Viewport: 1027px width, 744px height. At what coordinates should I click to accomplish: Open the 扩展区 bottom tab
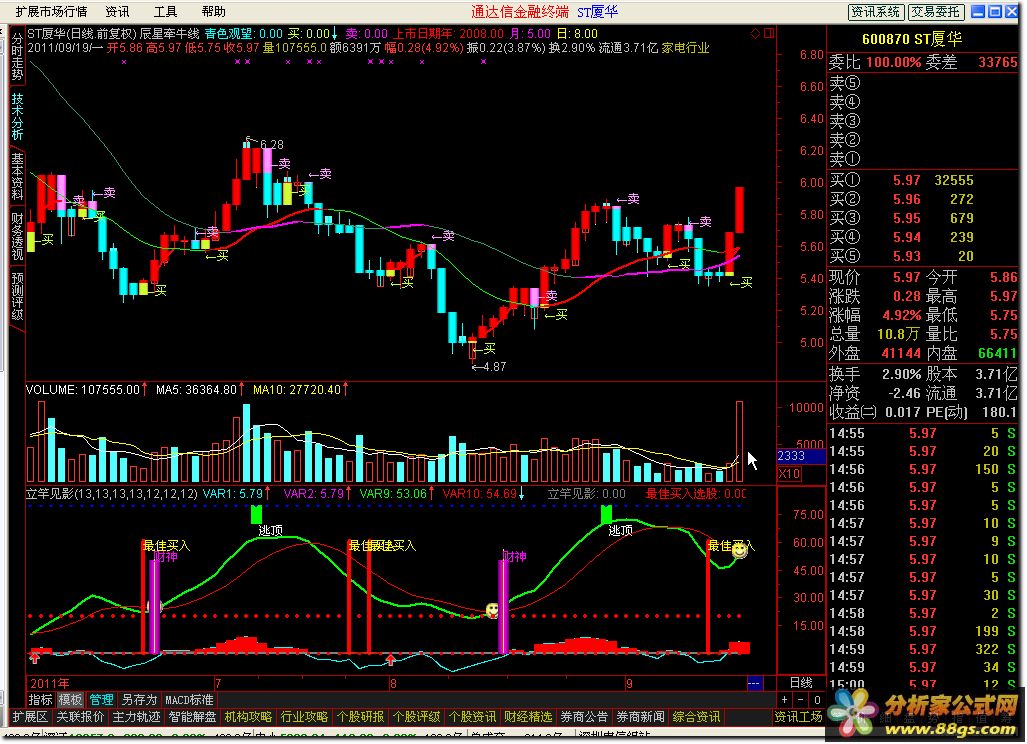[x=30, y=717]
